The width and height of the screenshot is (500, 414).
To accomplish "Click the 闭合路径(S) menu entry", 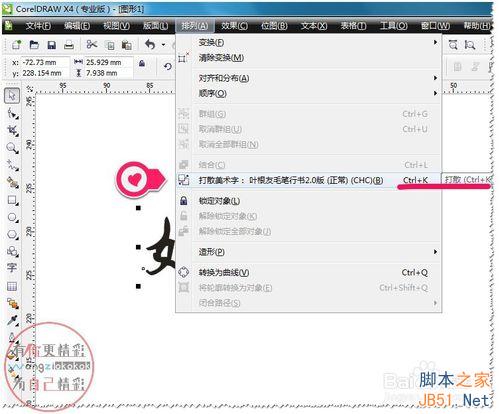I will pos(308,303).
